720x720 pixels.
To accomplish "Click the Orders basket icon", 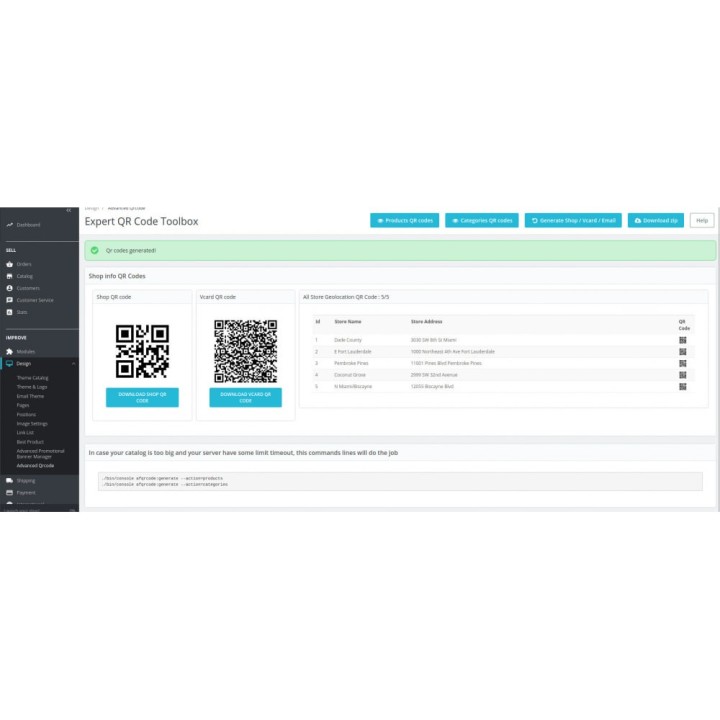I will 10,264.
